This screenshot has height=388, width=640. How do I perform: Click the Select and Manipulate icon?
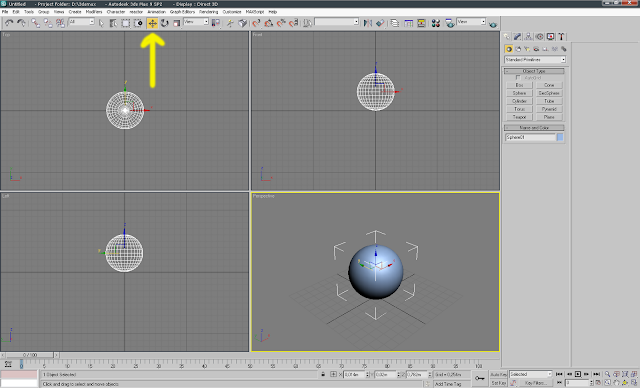[230, 23]
